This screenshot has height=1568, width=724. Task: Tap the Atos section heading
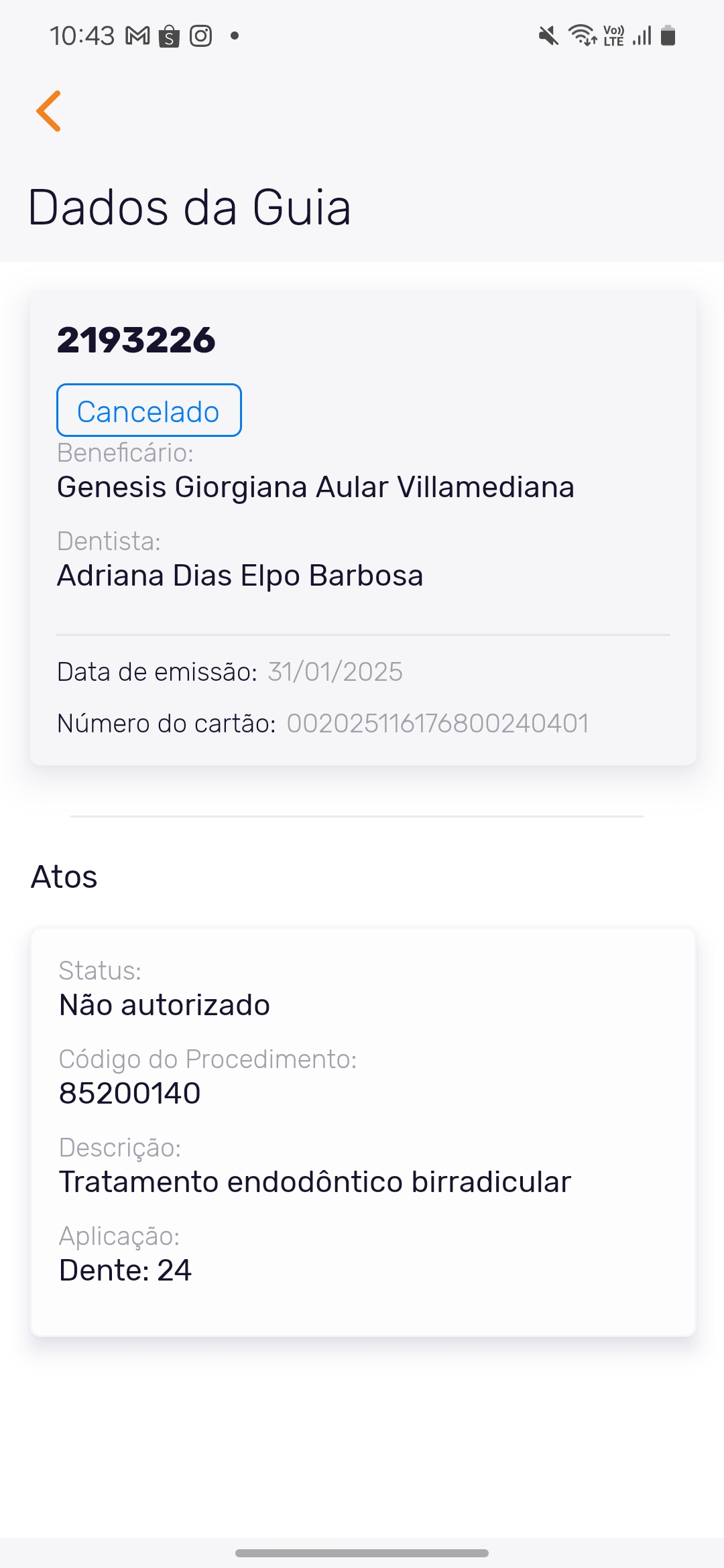click(64, 877)
